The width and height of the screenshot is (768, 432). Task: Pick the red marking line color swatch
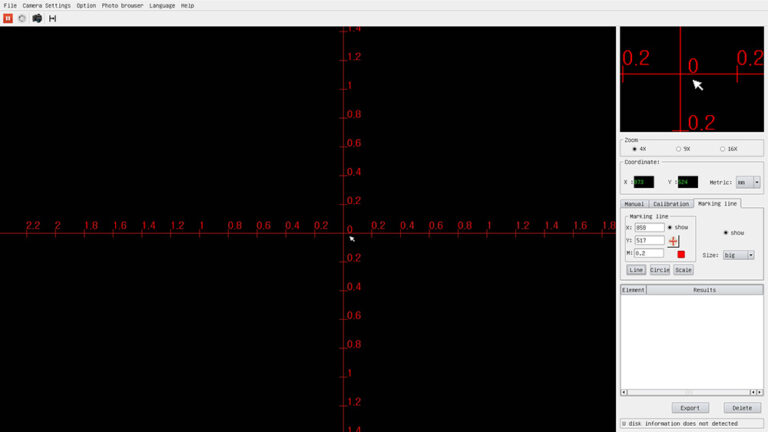(681, 254)
